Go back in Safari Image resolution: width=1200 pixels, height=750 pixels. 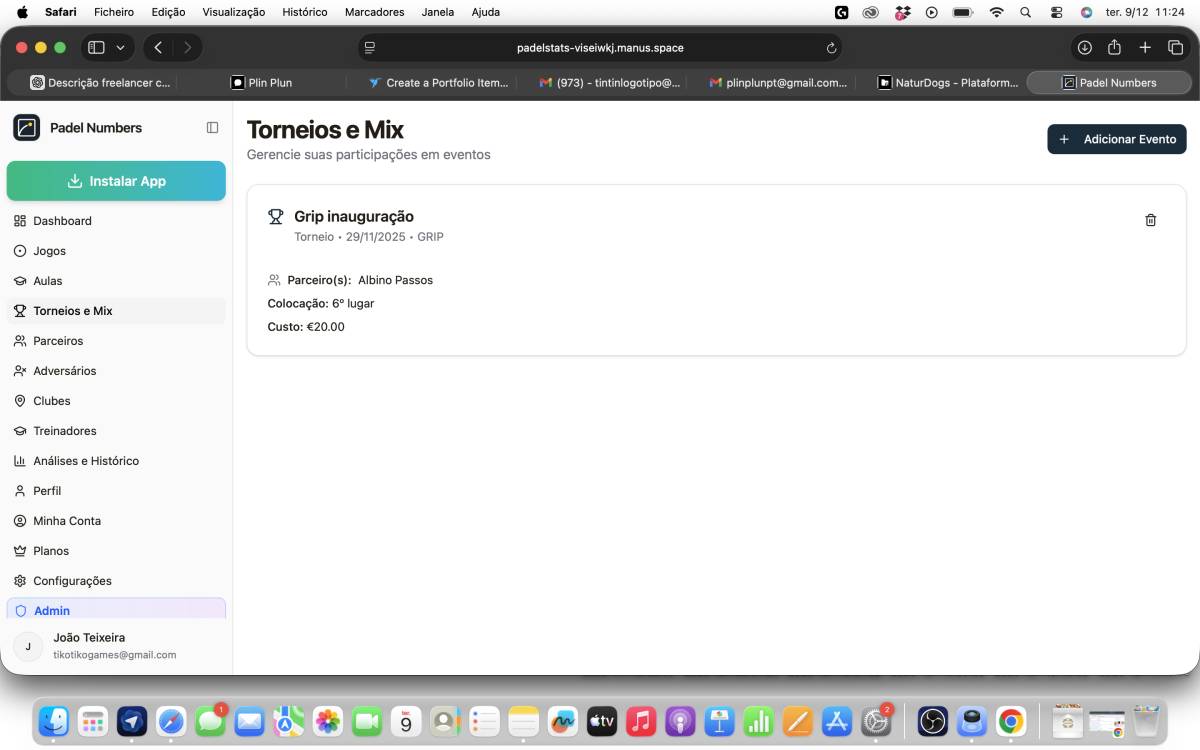click(x=158, y=47)
